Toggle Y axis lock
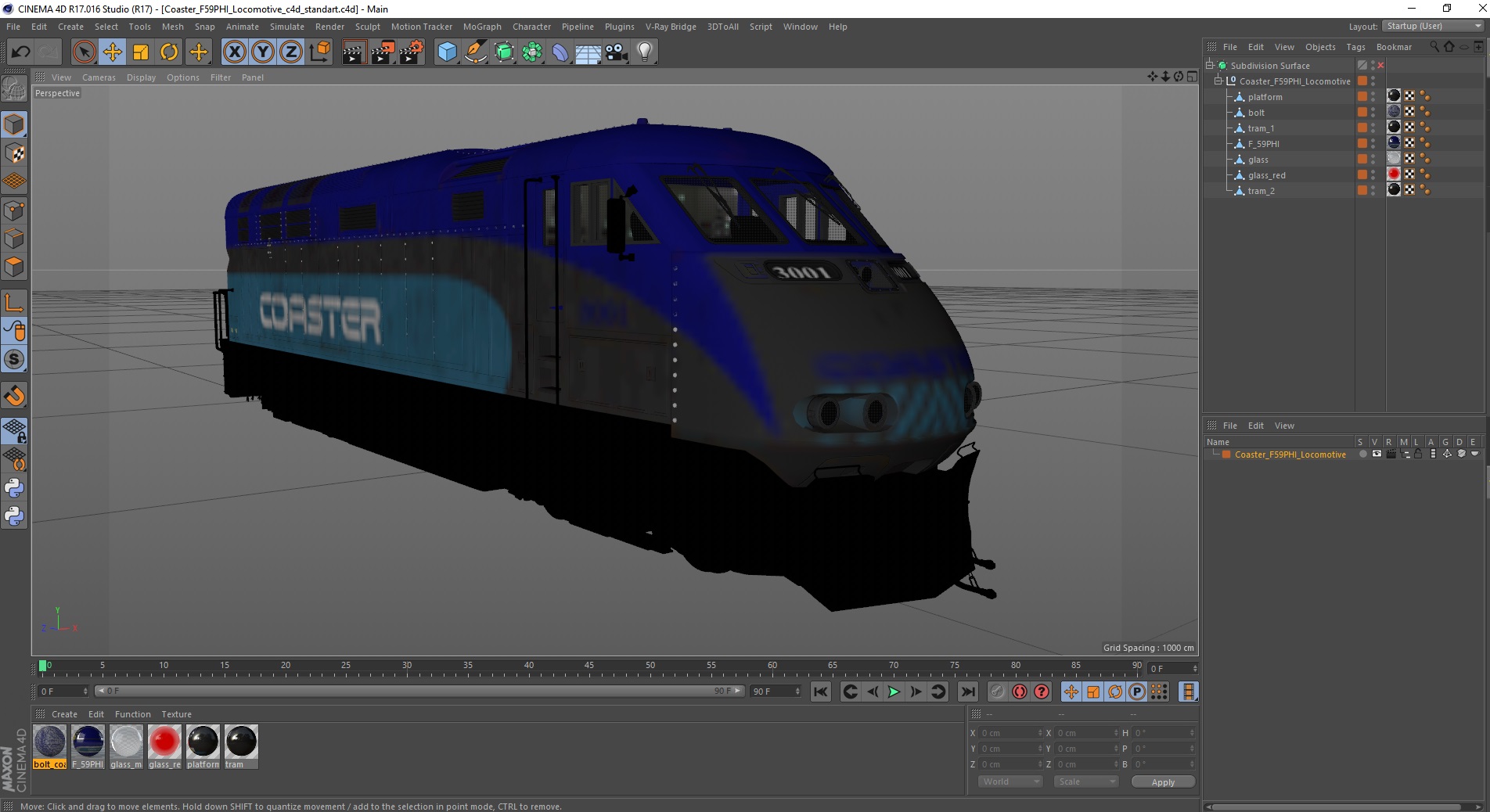 263,52
